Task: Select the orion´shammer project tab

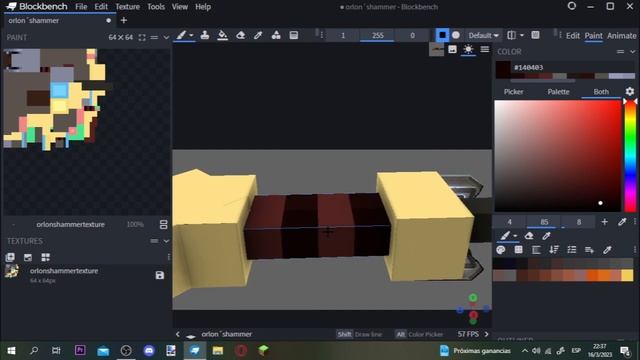Action: 60,20
